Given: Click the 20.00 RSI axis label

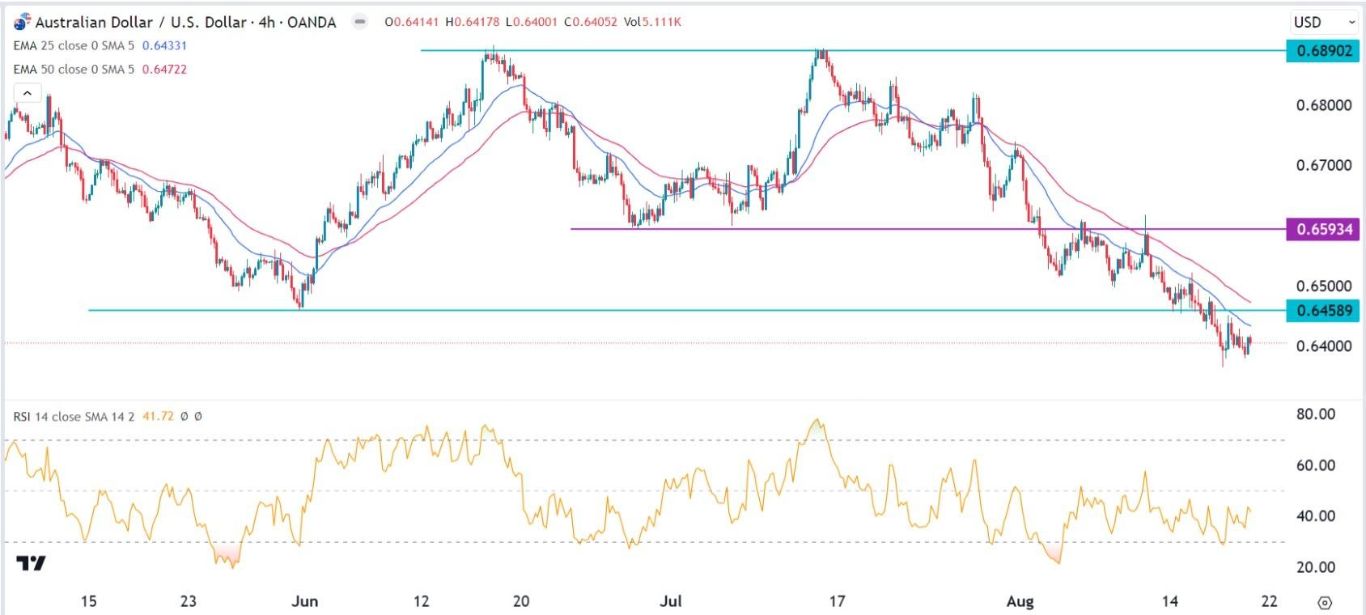Looking at the screenshot, I should coord(1318,567).
